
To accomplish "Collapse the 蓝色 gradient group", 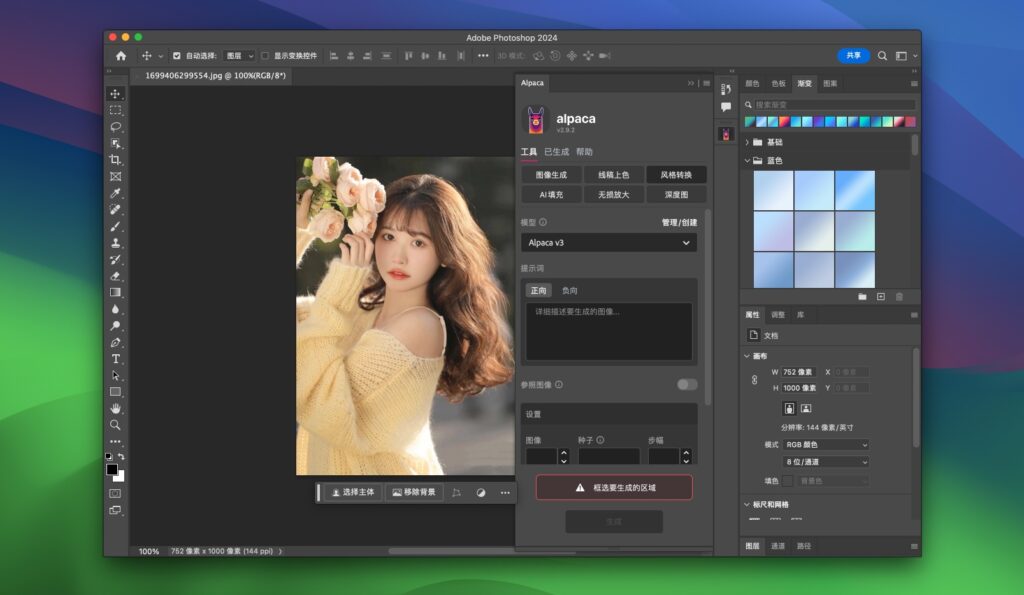I will click(749, 160).
